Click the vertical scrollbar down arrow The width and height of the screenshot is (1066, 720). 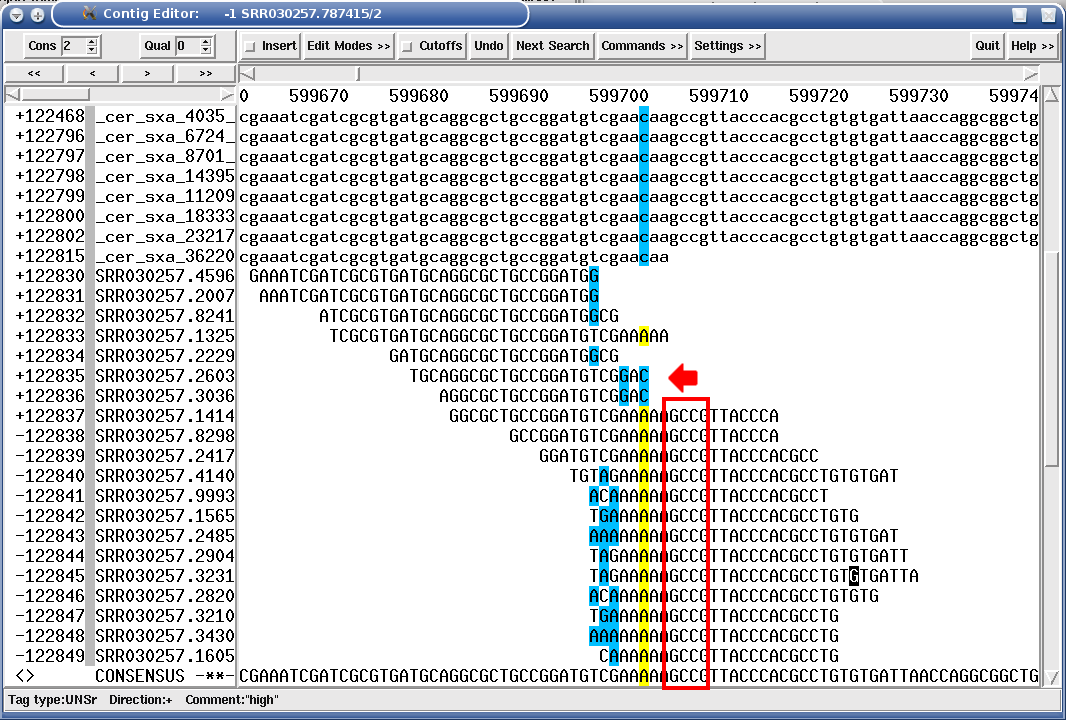[1051, 677]
